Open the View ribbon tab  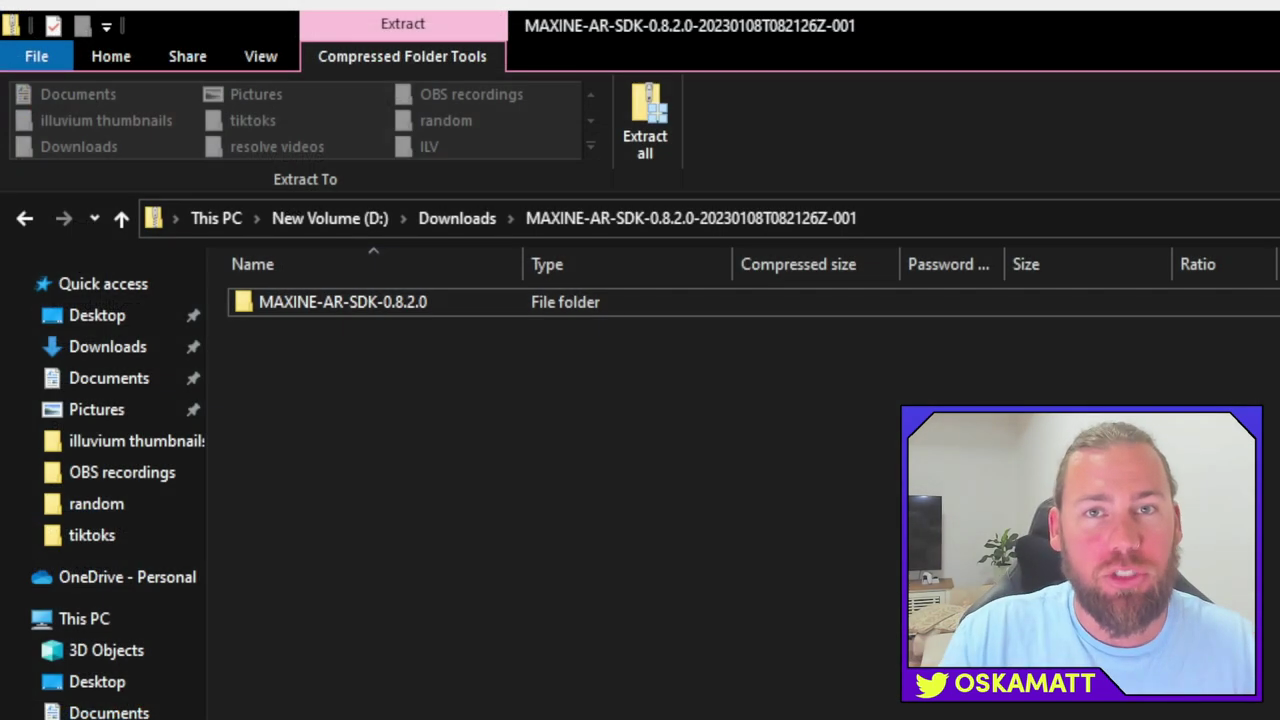[x=261, y=57]
